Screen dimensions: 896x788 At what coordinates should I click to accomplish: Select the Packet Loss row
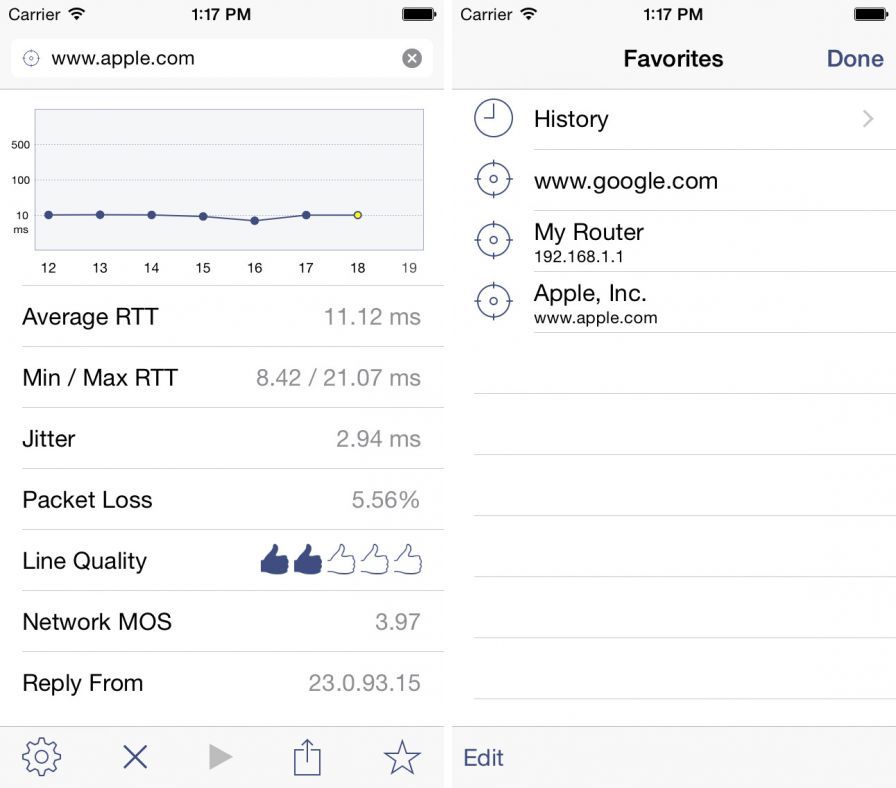pos(222,500)
